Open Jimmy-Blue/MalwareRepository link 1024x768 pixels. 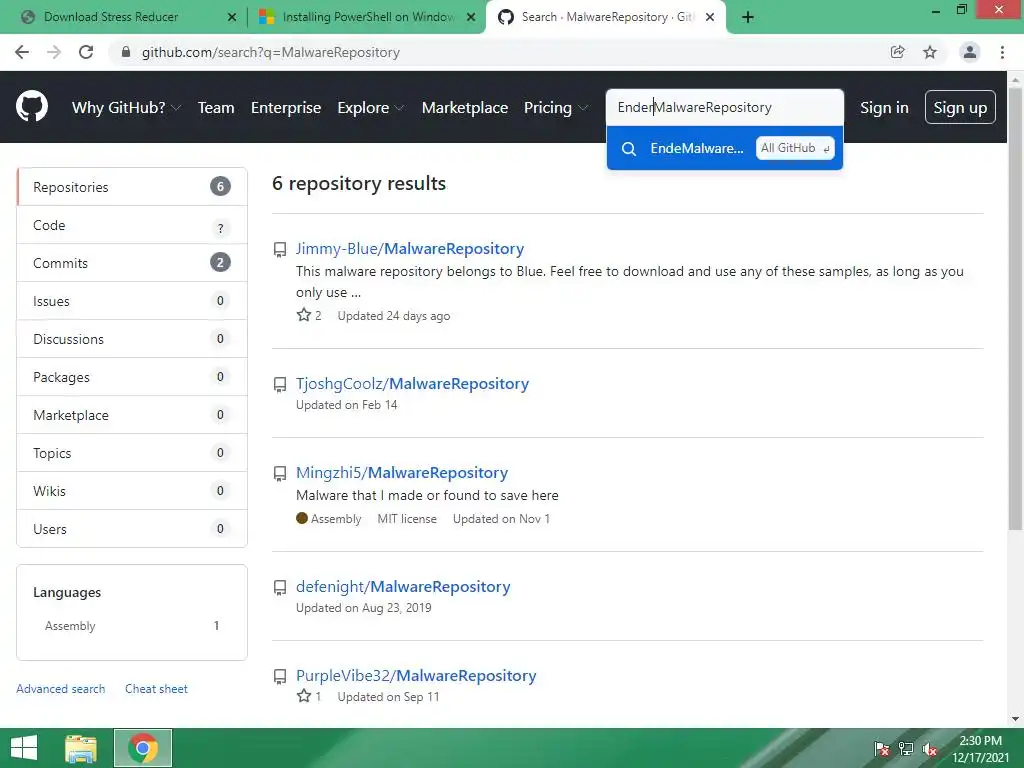coord(410,249)
